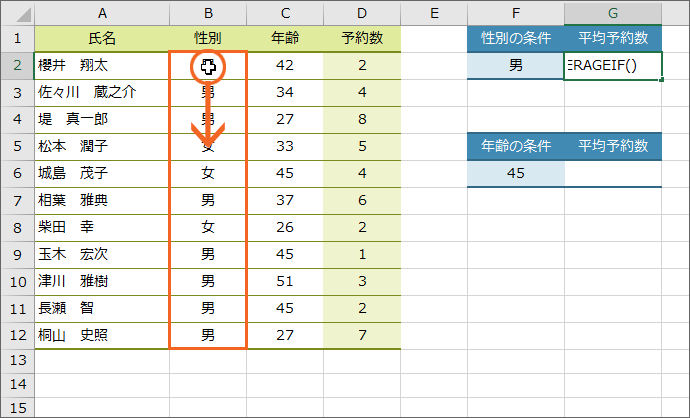Click reservation count 6 for 相葉 雅典

point(362,201)
